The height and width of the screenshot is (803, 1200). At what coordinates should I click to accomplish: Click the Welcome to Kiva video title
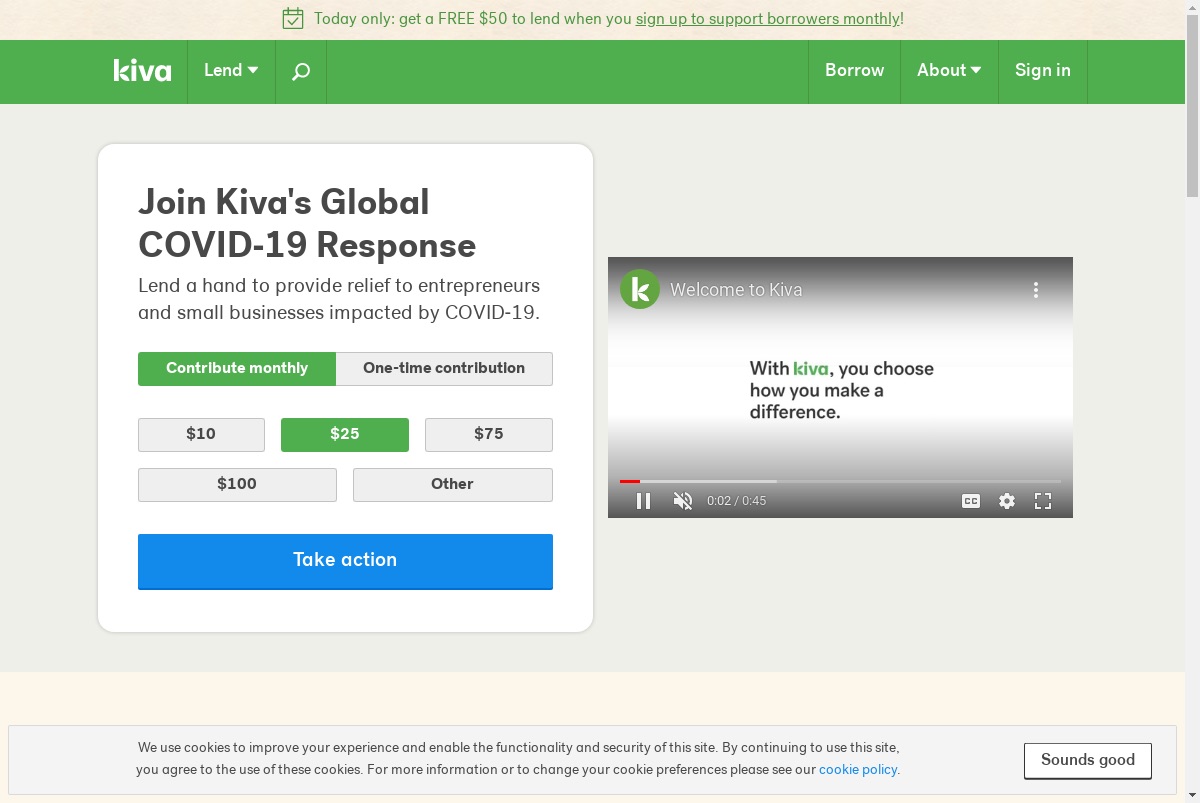[736, 290]
